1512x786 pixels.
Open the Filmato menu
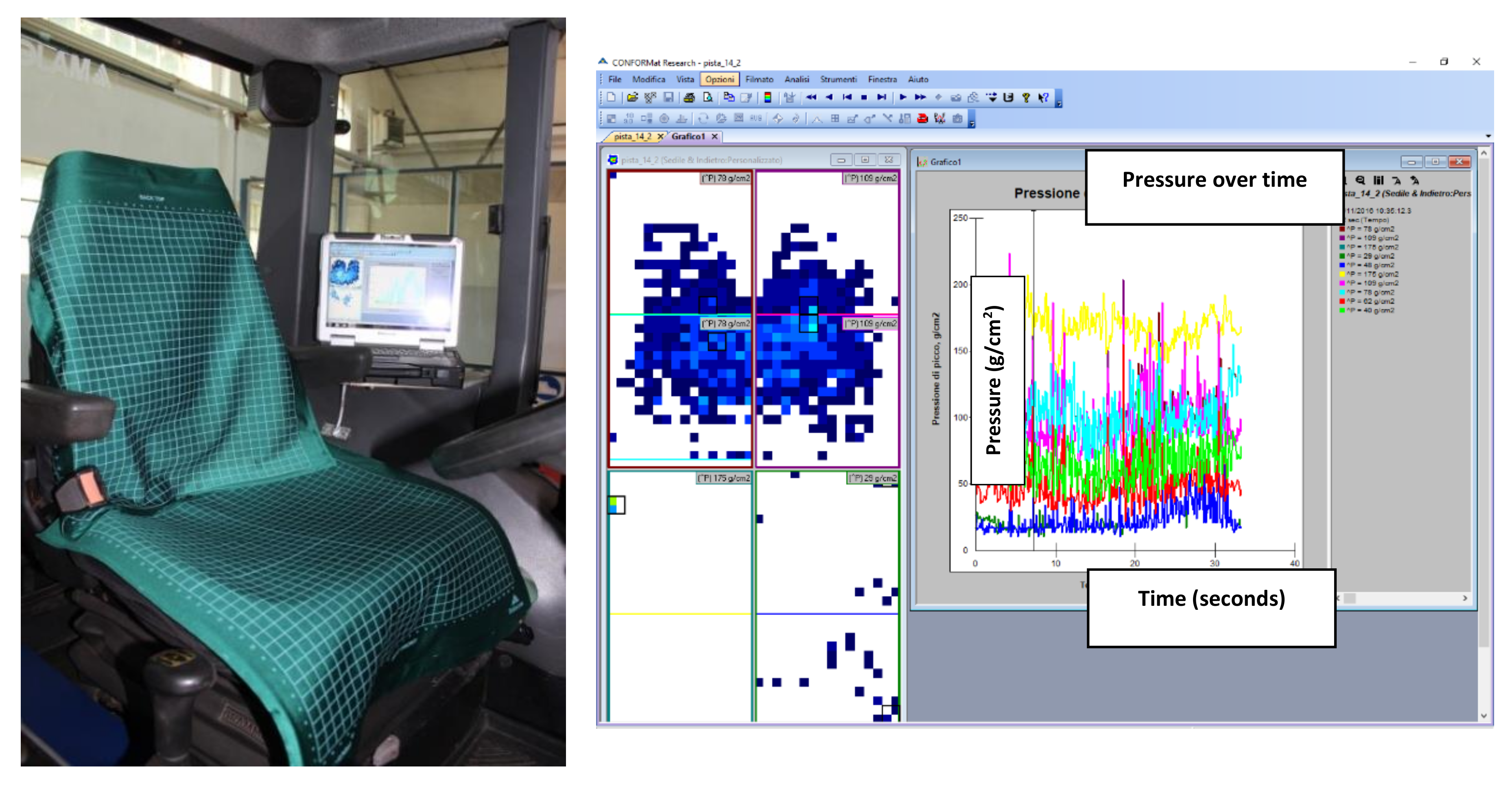pyautogui.click(x=759, y=79)
